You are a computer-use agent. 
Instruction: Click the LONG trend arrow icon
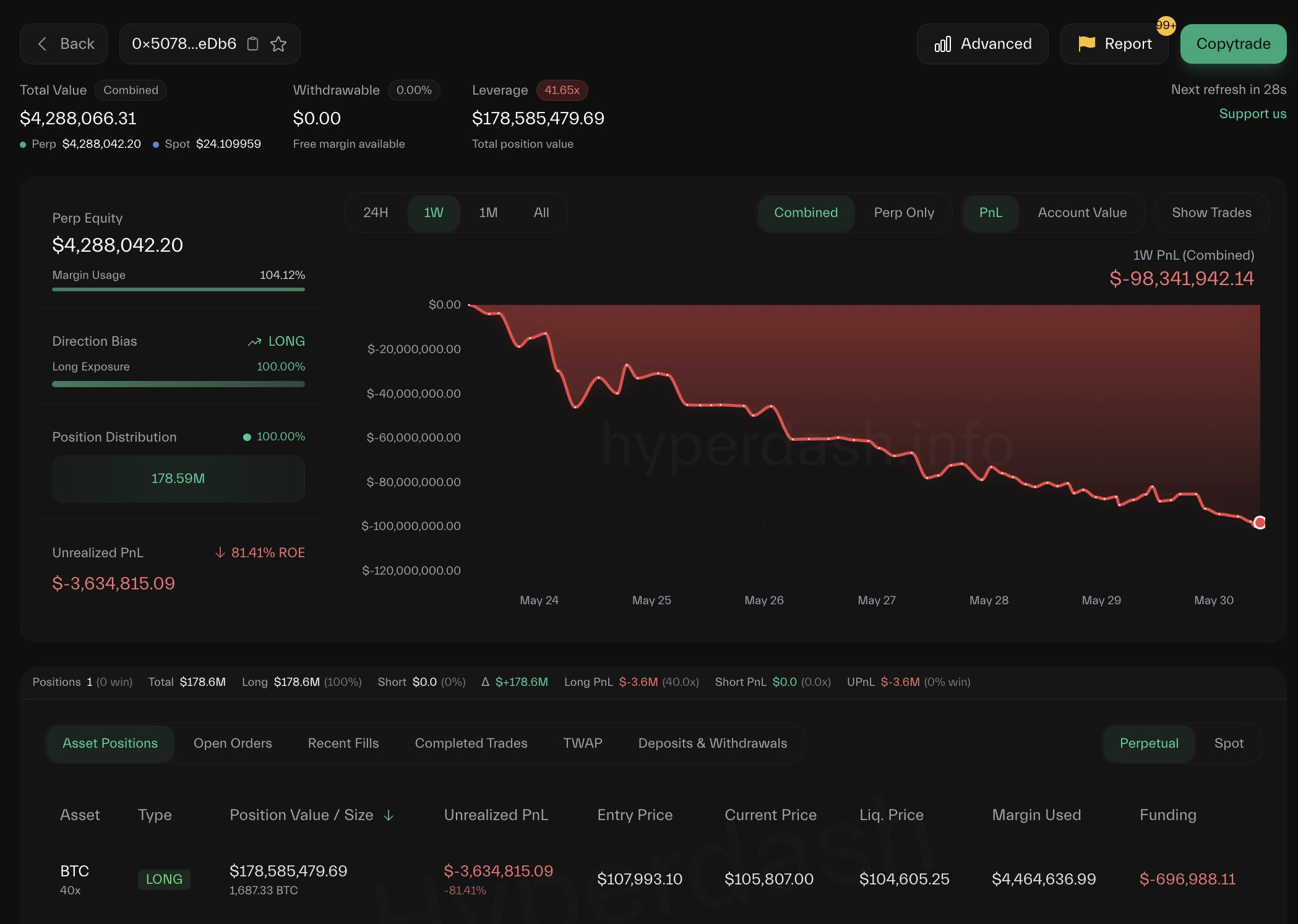tap(254, 341)
